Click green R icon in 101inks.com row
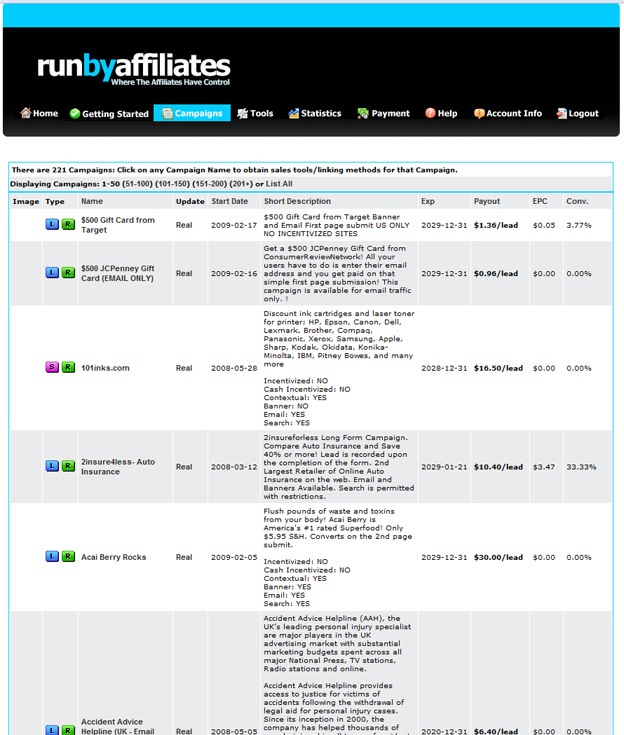The image size is (624, 735). pos(68,367)
